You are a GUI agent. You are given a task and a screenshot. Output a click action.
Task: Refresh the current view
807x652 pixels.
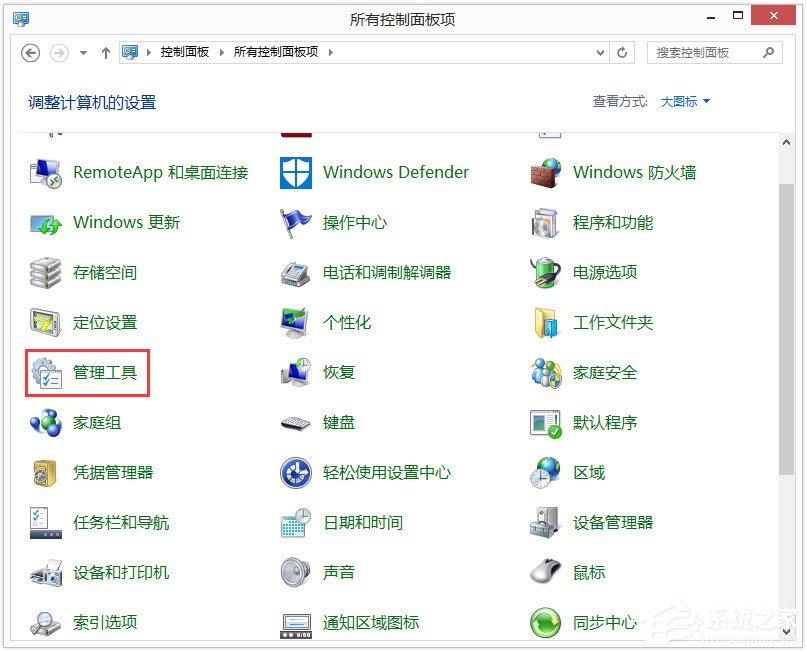[622, 52]
